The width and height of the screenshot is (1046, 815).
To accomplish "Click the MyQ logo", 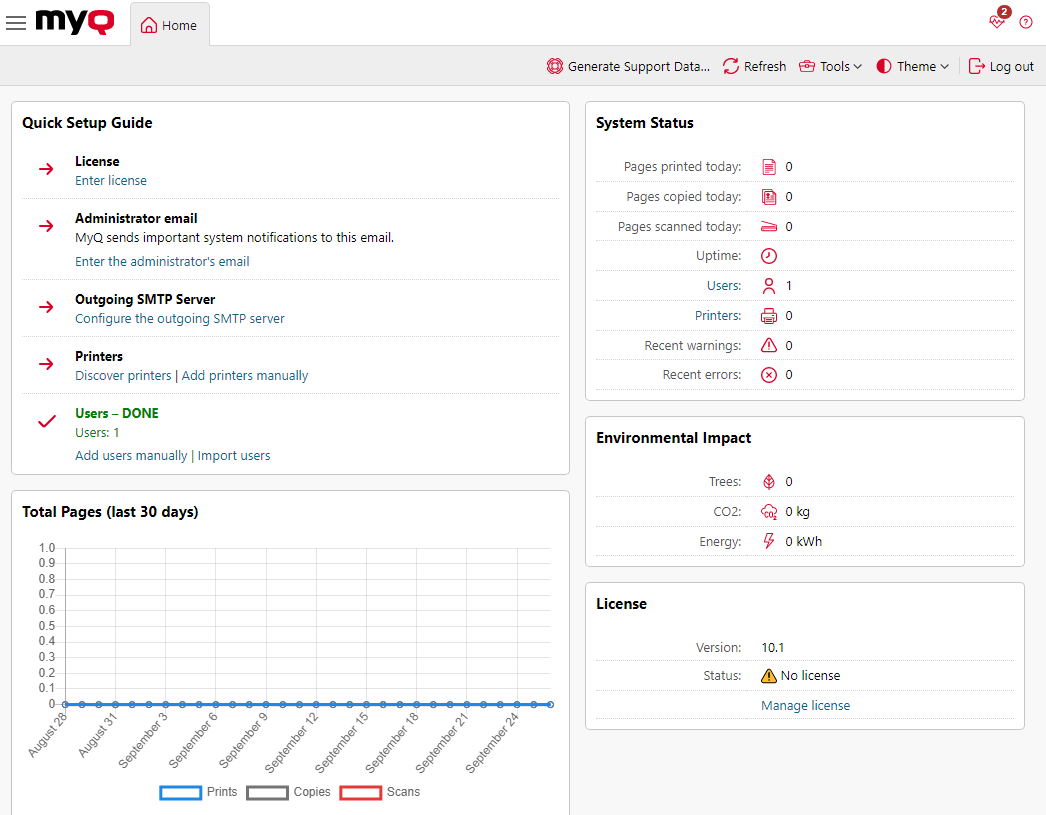I will tap(74, 22).
